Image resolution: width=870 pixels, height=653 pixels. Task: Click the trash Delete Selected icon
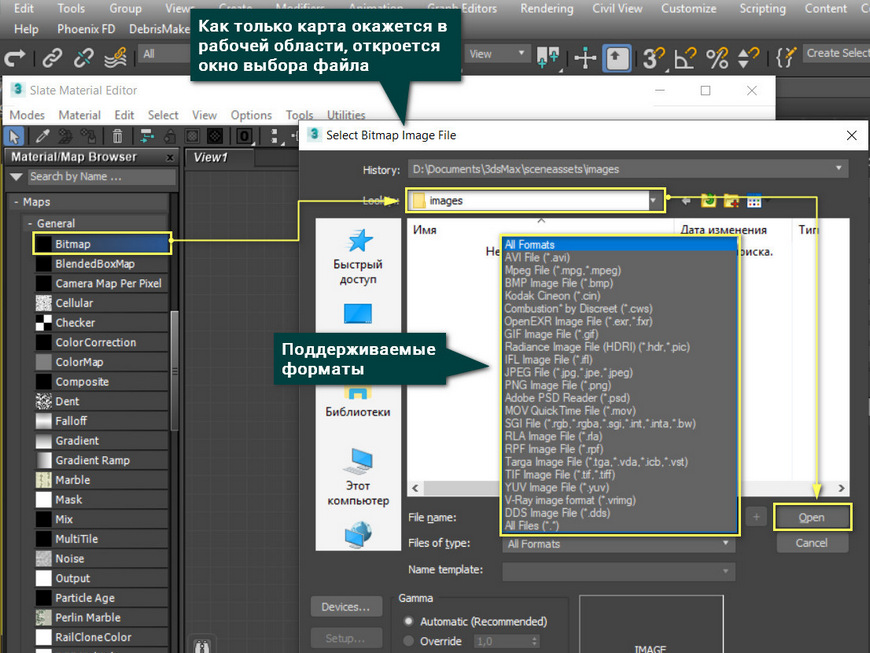tap(117, 135)
